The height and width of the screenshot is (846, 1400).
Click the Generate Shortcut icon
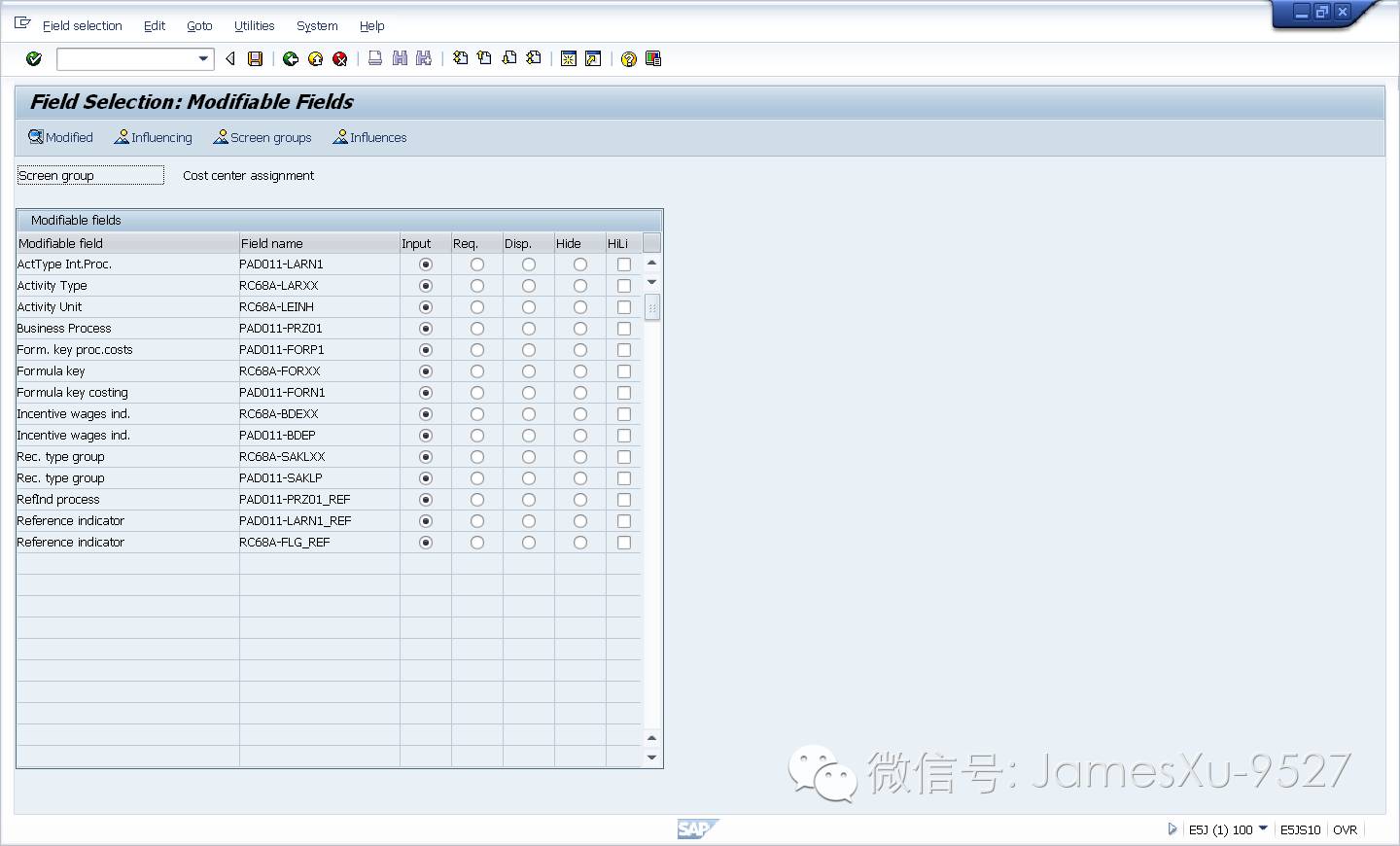[x=593, y=59]
